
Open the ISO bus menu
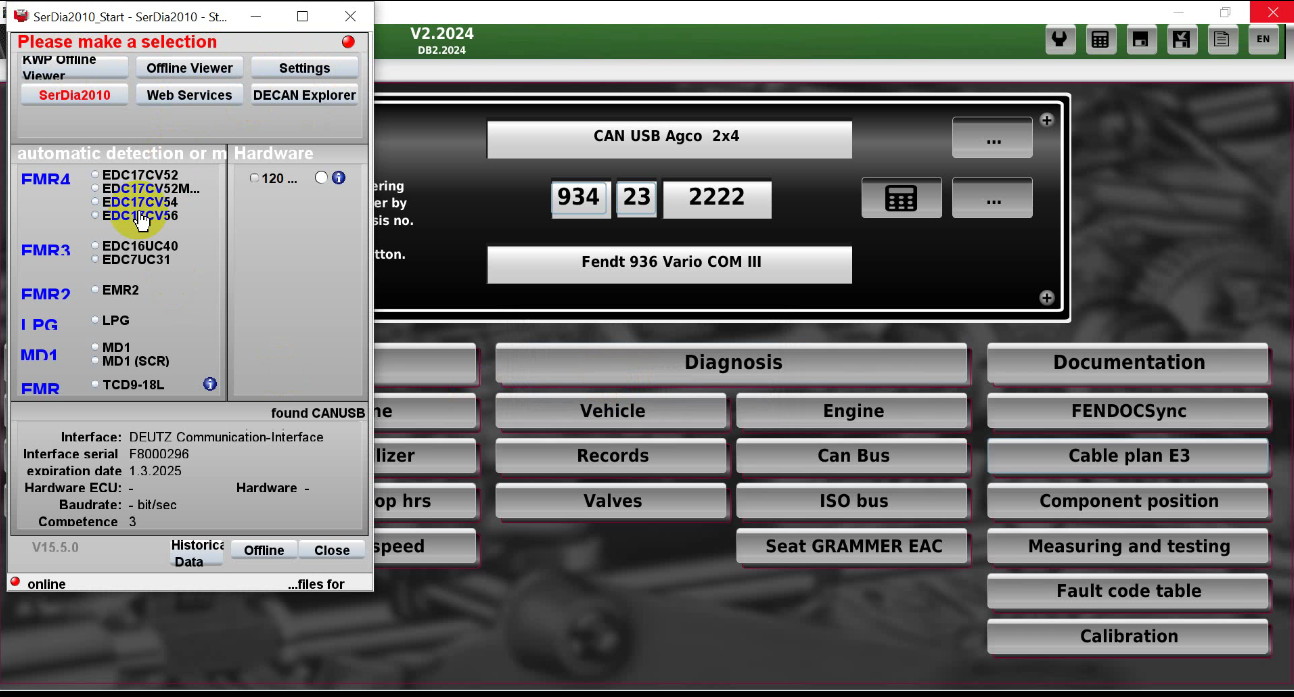click(x=852, y=501)
